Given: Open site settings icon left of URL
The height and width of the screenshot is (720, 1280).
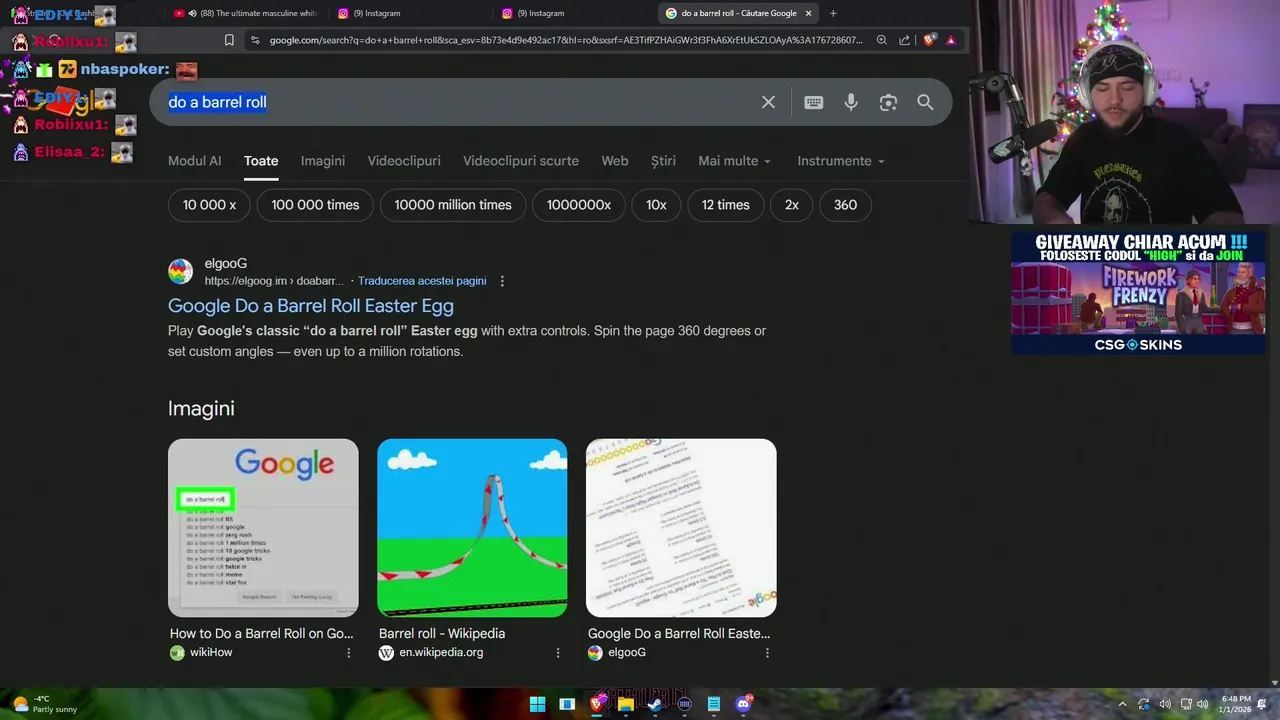Looking at the screenshot, I should point(255,40).
